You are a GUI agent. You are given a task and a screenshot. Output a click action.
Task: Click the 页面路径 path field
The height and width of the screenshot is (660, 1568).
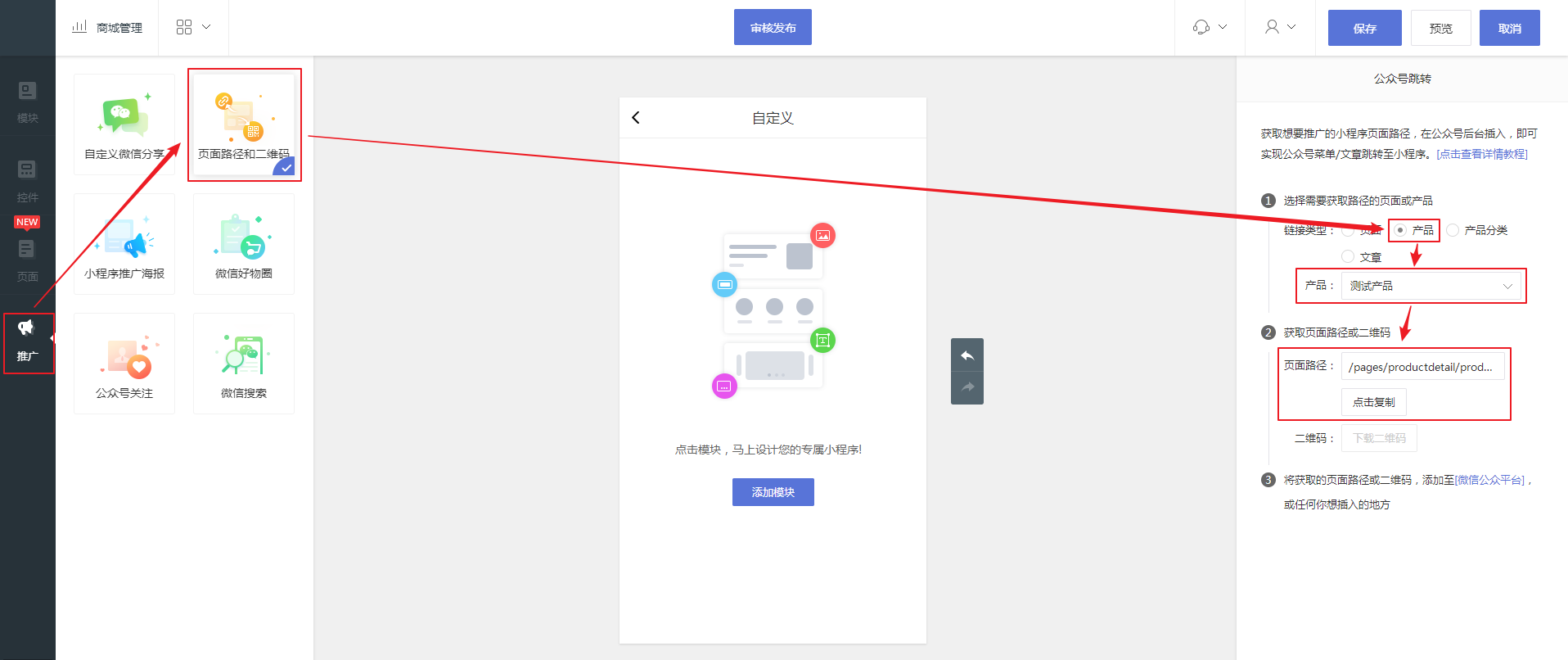click(1423, 367)
